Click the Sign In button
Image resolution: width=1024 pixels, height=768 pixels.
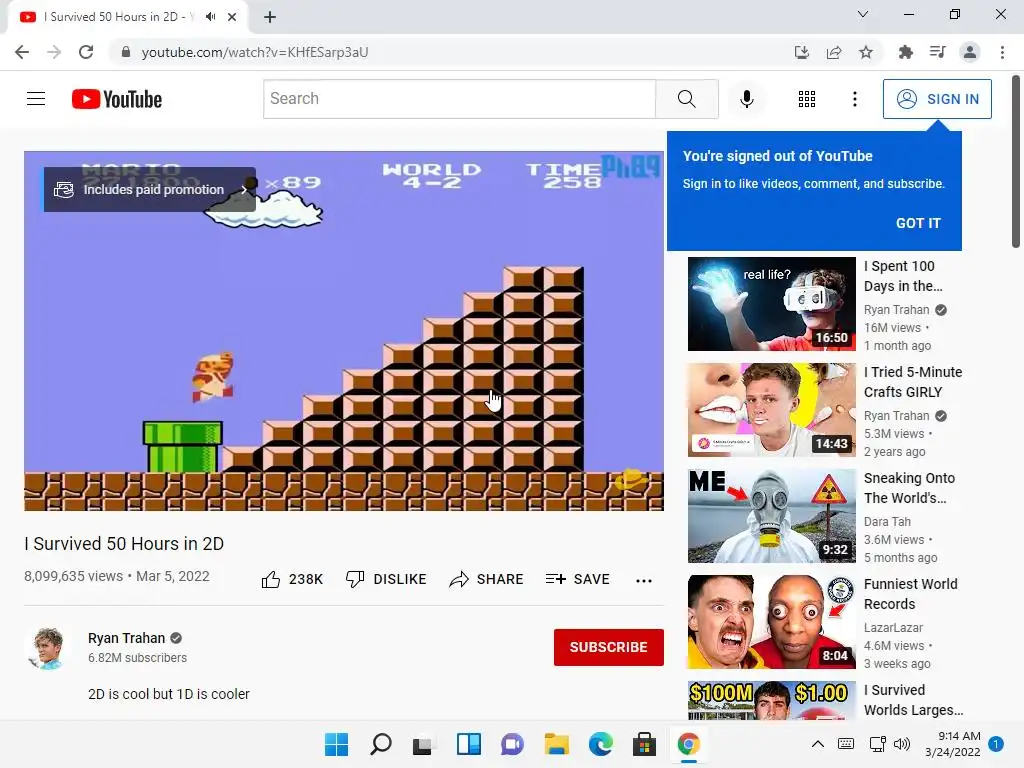coord(937,99)
